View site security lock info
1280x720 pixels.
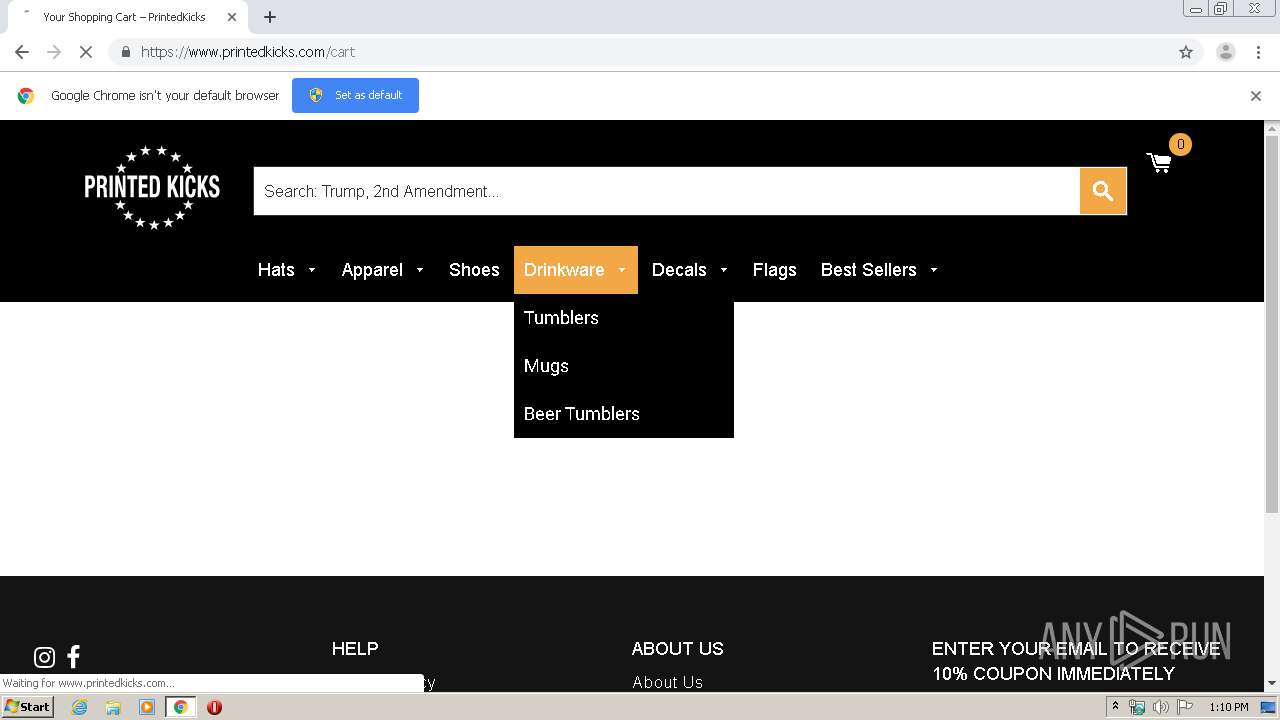125,52
